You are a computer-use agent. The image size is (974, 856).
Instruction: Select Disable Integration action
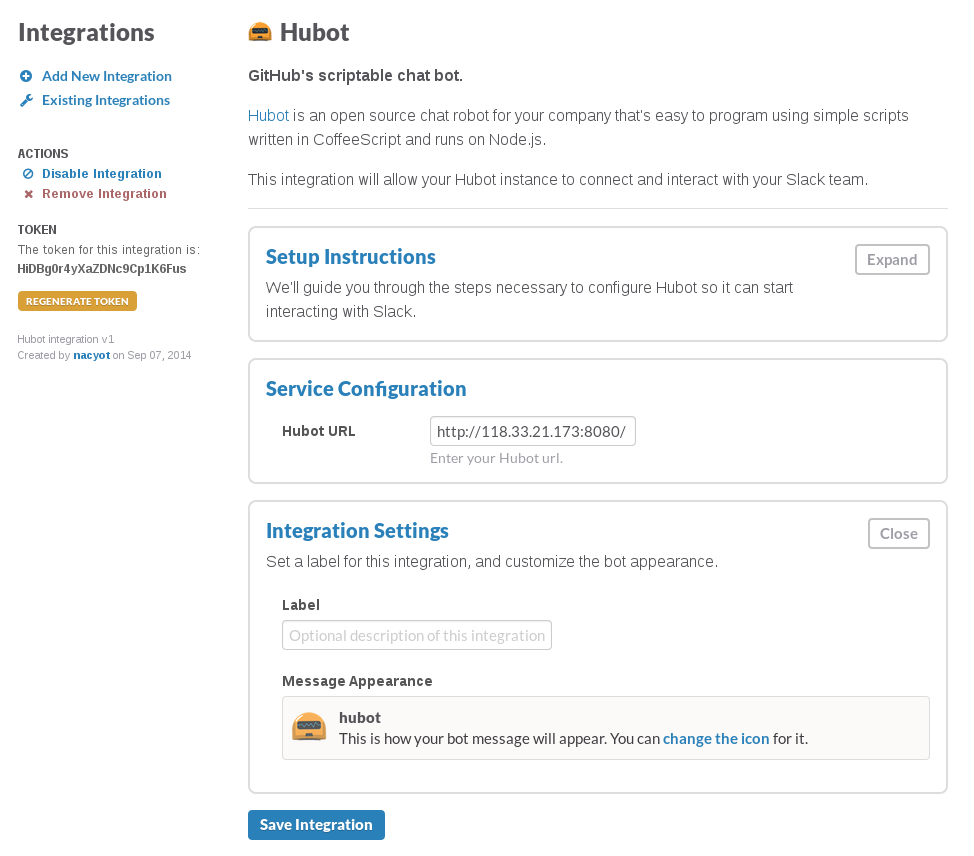coord(102,174)
